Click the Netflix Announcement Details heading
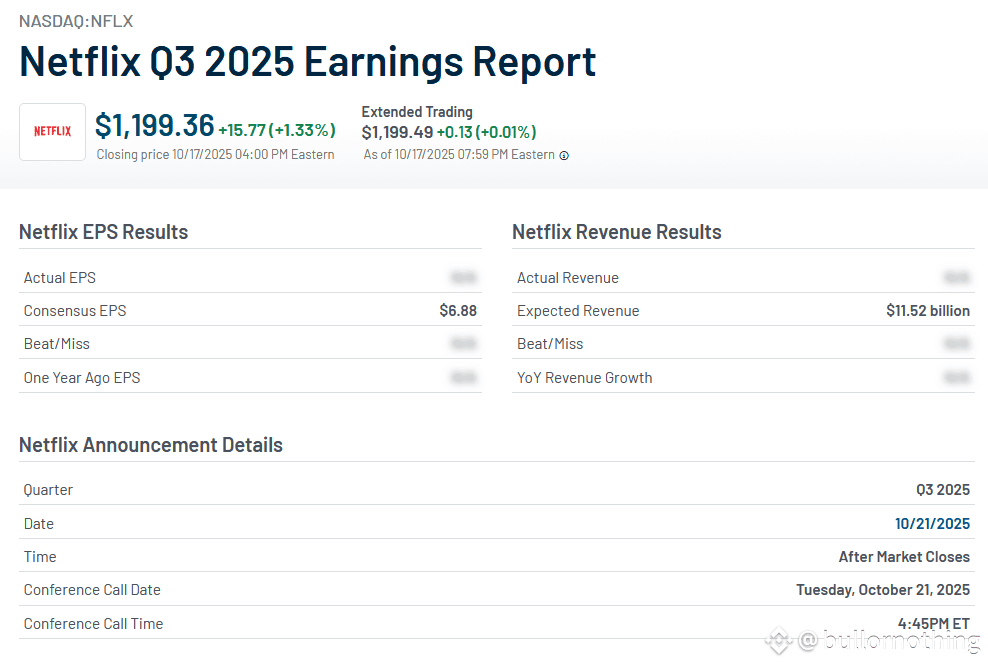Image resolution: width=988 pixels, height=666 pixels. coord(151,445)
